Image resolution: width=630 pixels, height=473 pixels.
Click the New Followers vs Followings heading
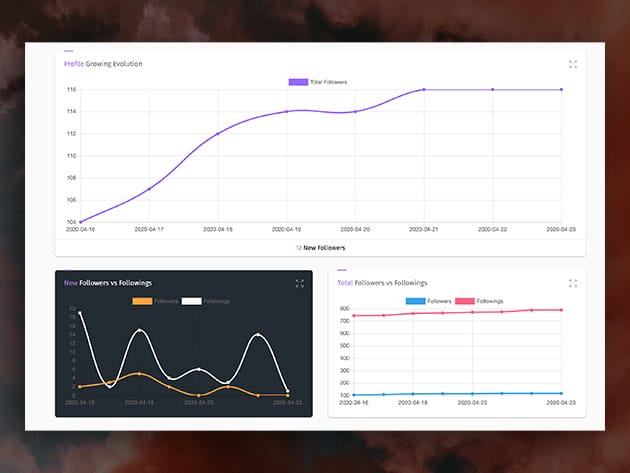coord(108,283)
